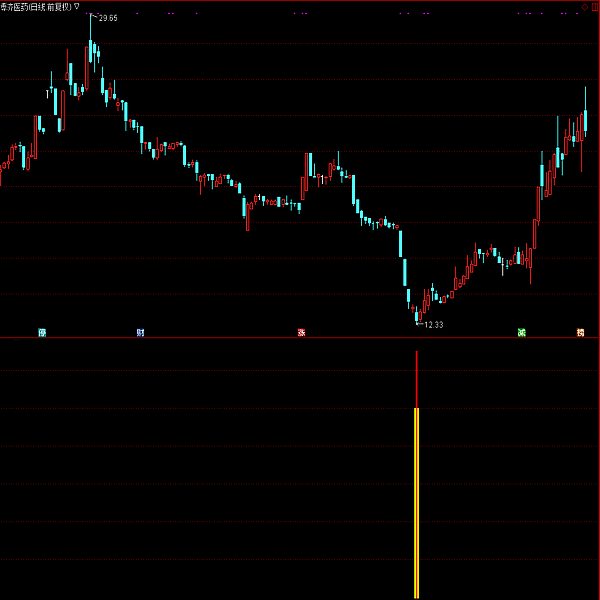Select the tall yellow signal bar in indicator panel

tap(416, 500)
